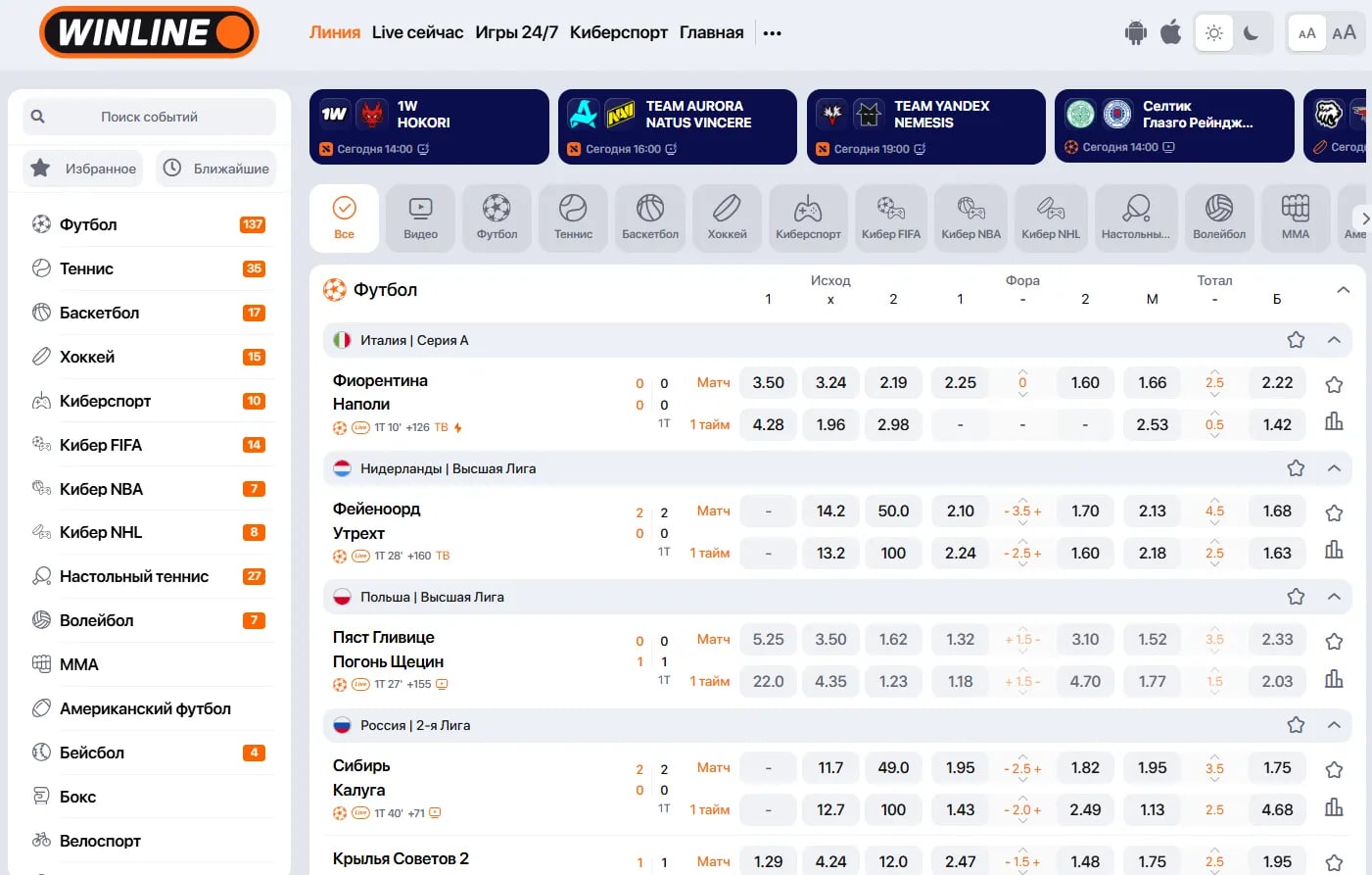Viewport: 1372px width, 875px height.
Task: Open Бейсбол in the left sidebar
Action: (x=149, y=753)
